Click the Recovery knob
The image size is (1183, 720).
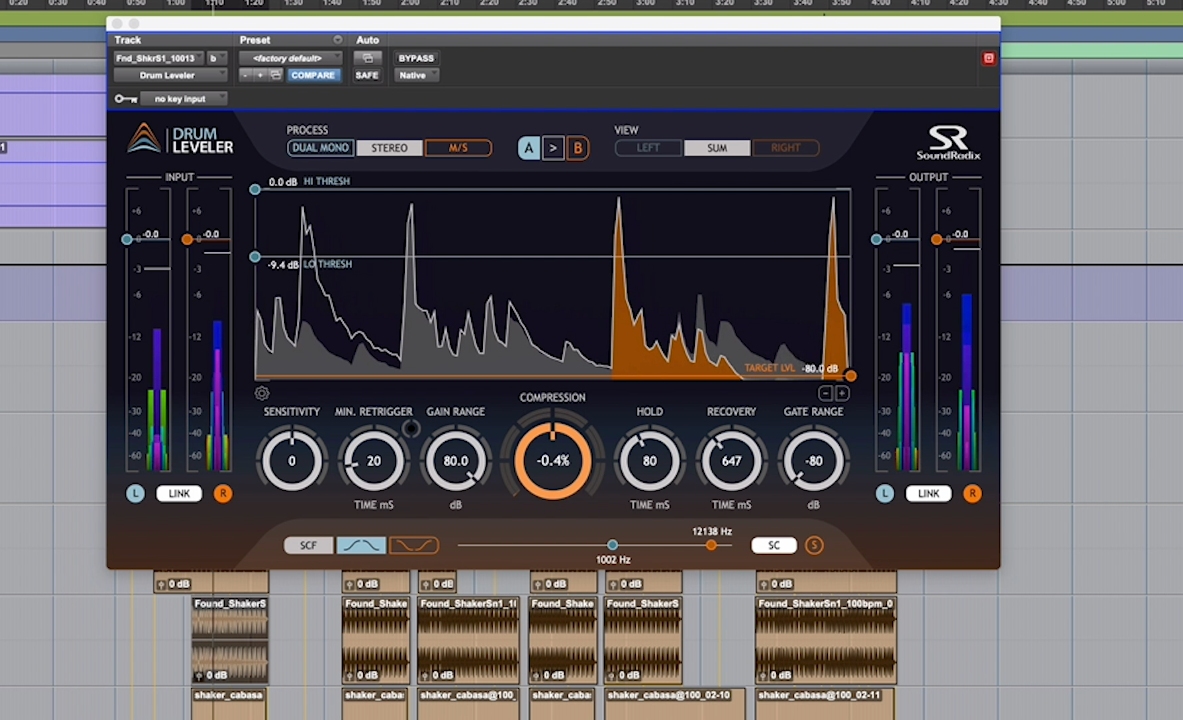pyautogui.click(x=732, y=460)
